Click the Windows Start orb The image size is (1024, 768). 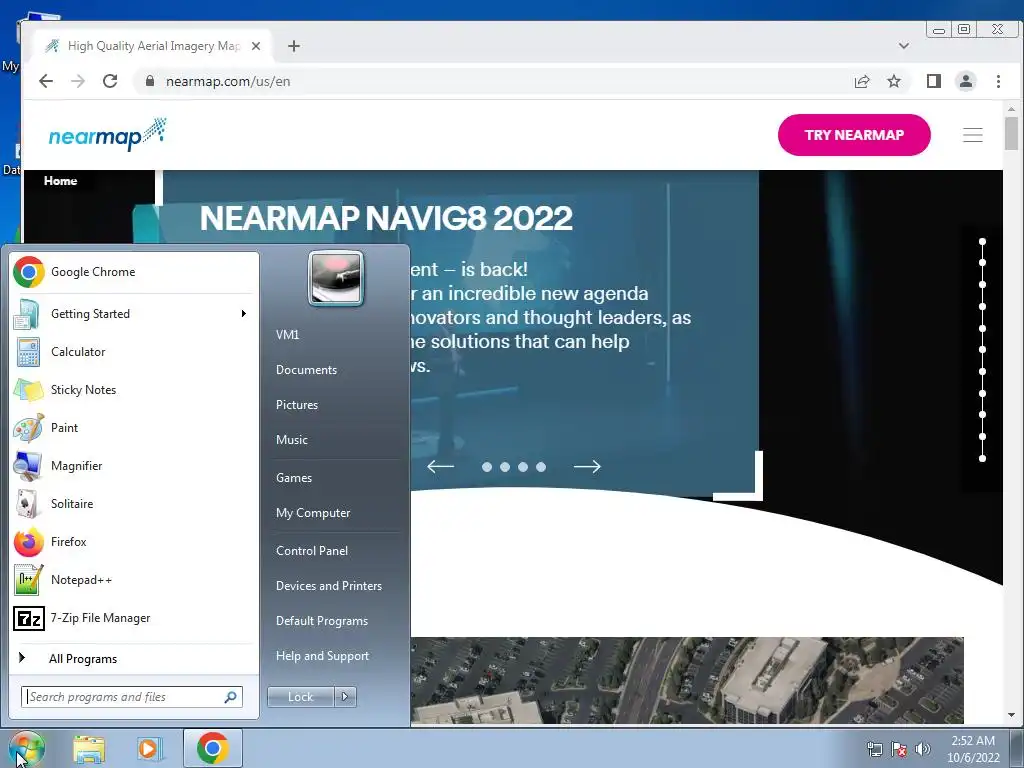pos(26,748)
